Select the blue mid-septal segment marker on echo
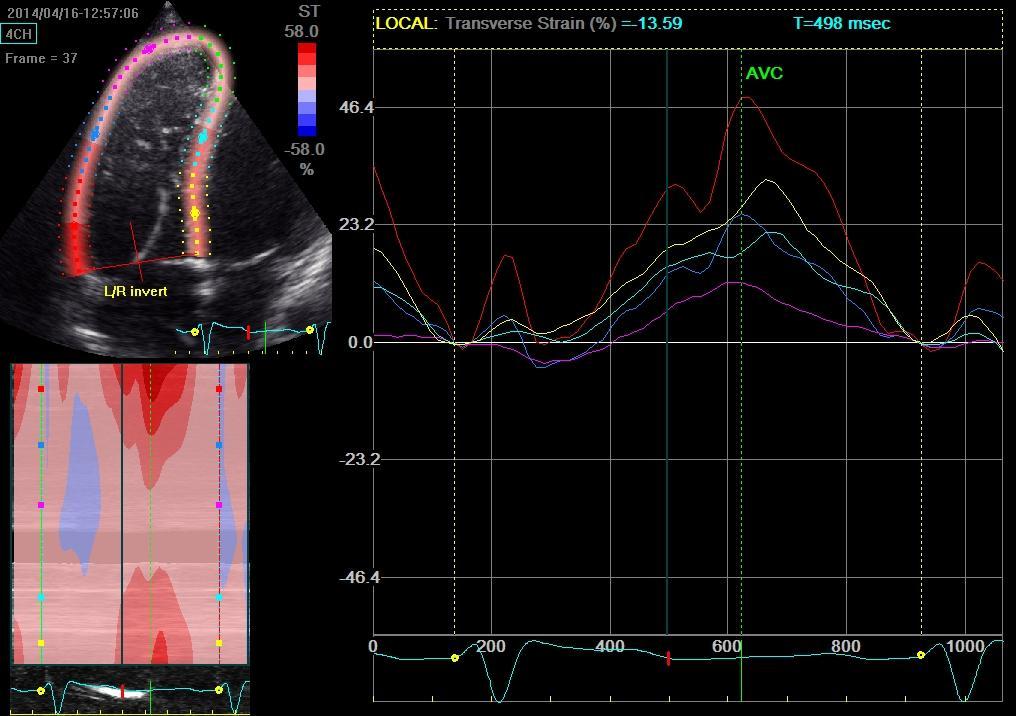Image resolution: width=1016 pixels, height=716 pixels. pos(95,133)
